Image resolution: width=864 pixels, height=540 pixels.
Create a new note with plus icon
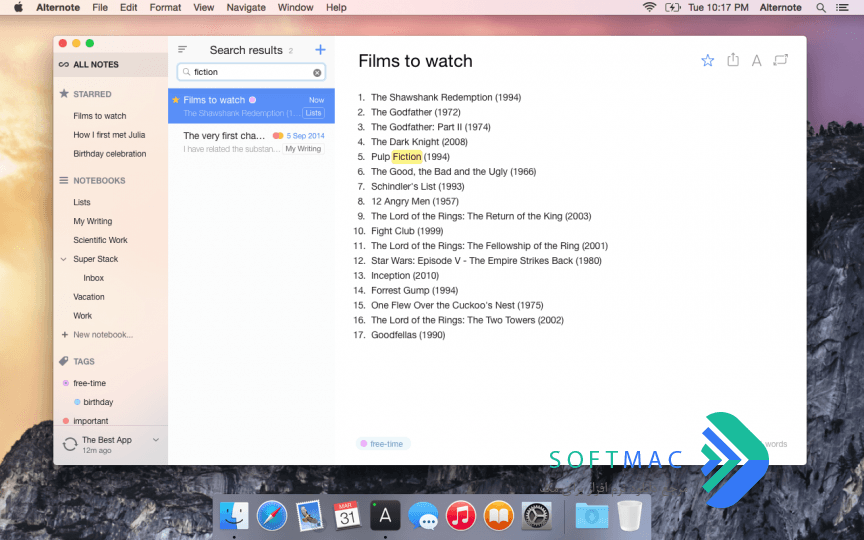(320, 50)
